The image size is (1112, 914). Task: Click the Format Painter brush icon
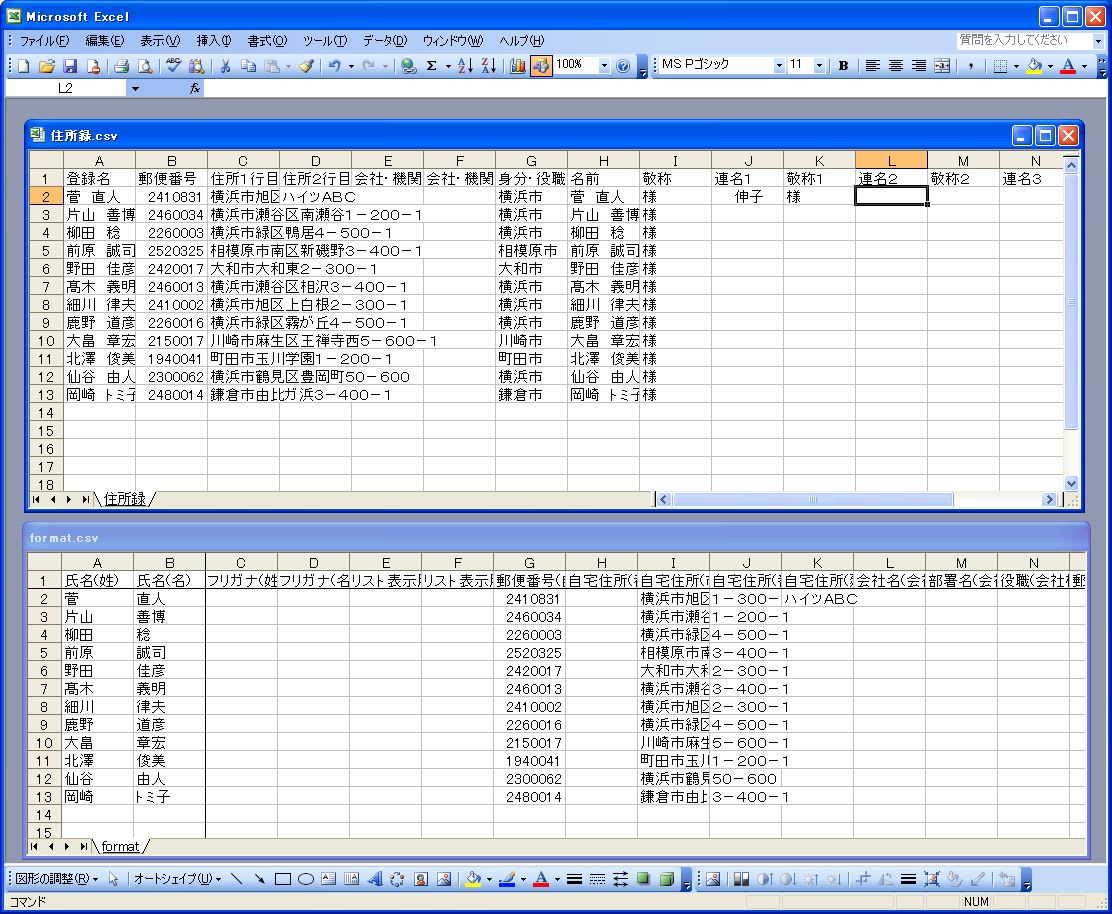(x=307, y=66)
